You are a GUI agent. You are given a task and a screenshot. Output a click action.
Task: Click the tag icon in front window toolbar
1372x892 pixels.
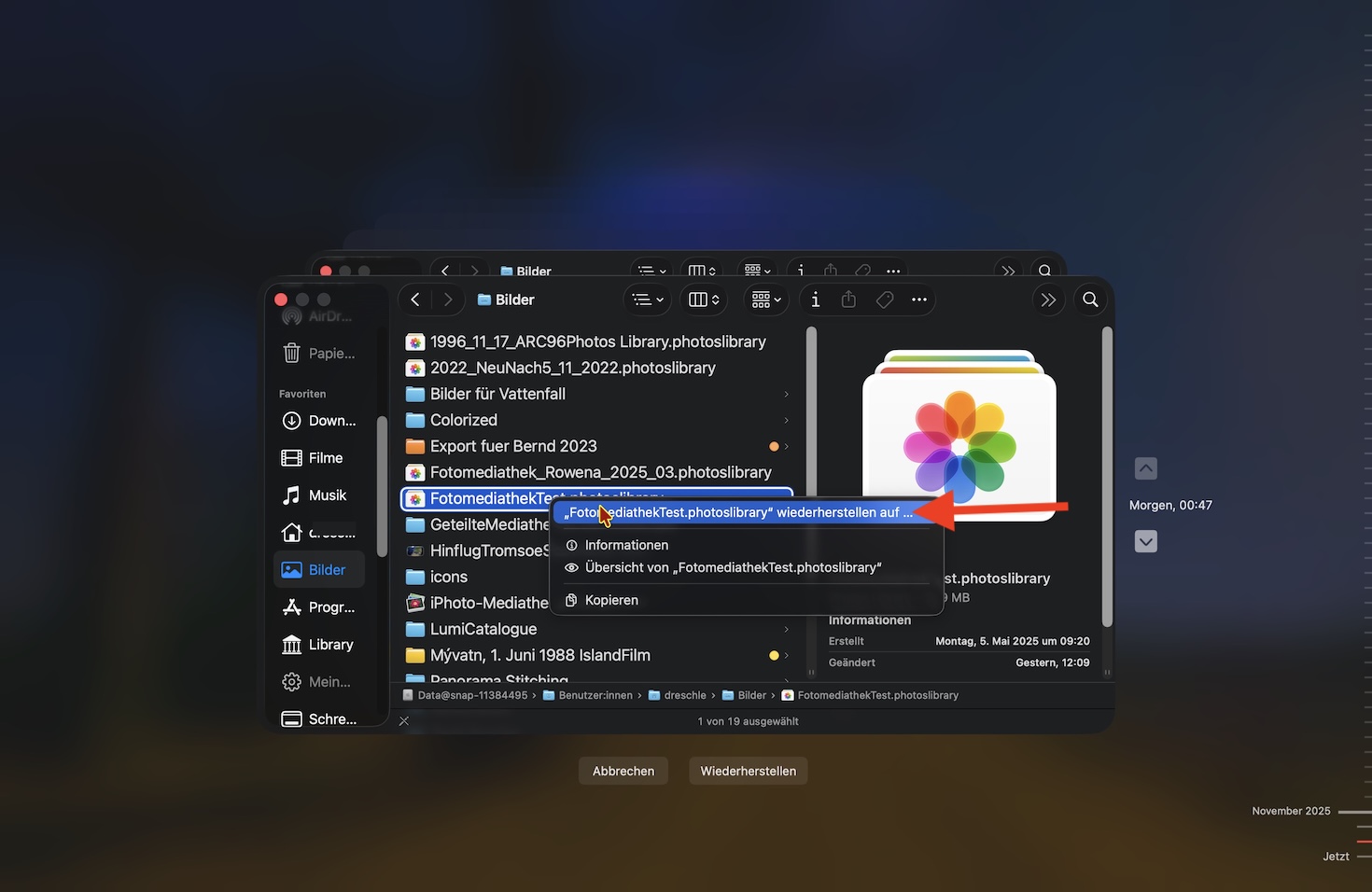click(x=885, y=300)
